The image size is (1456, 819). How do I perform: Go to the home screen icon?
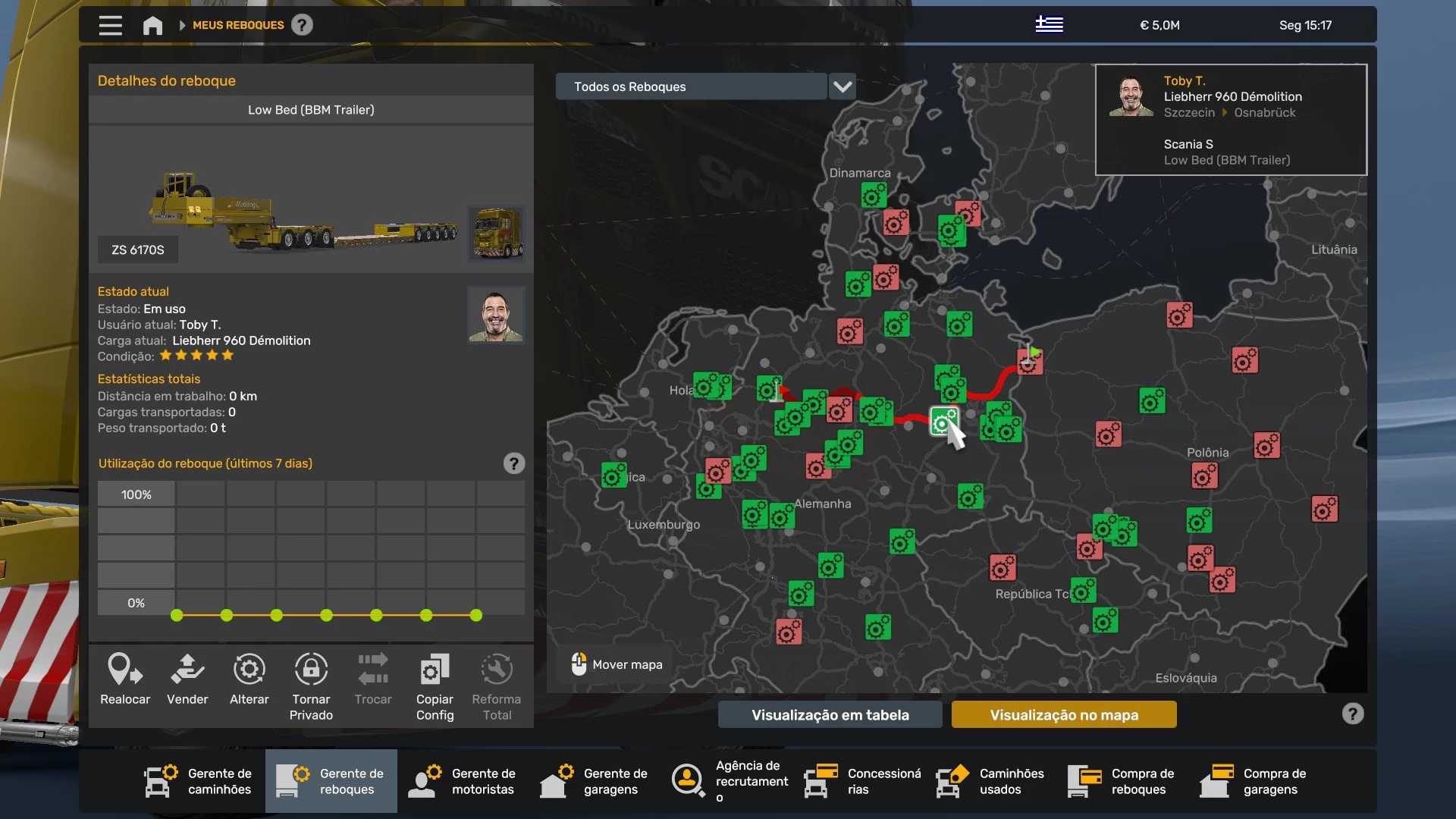coord(152,26)
